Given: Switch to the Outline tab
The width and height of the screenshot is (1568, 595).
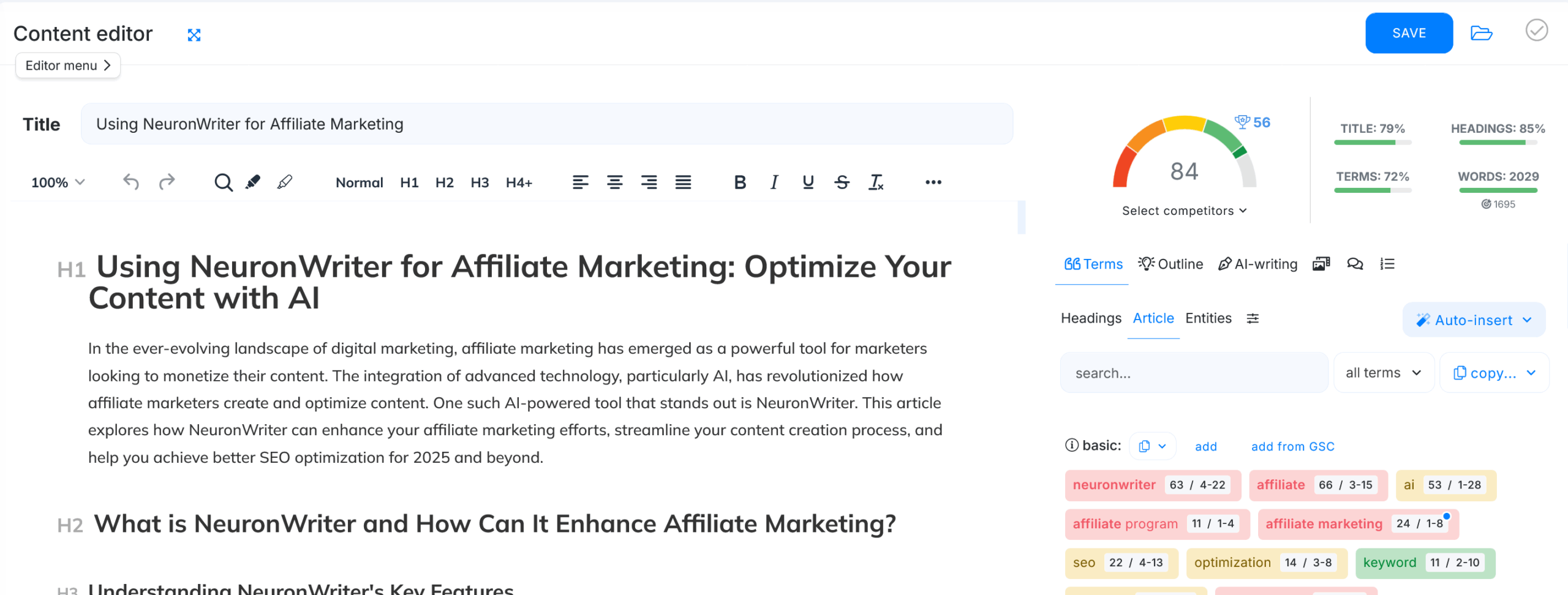Looking at the screenshot, I should click(x=1170, y=264).
